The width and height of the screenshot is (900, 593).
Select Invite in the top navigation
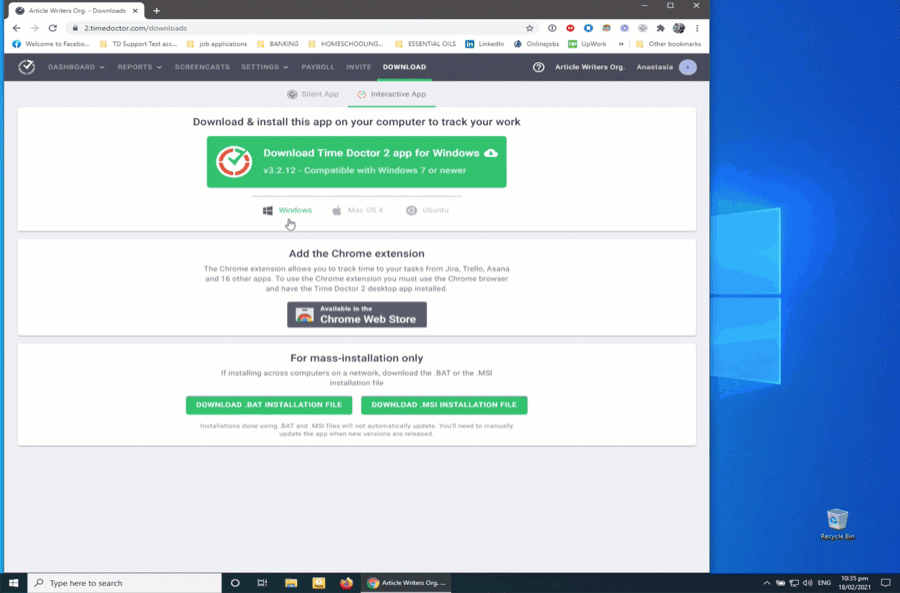coord(358,67)
